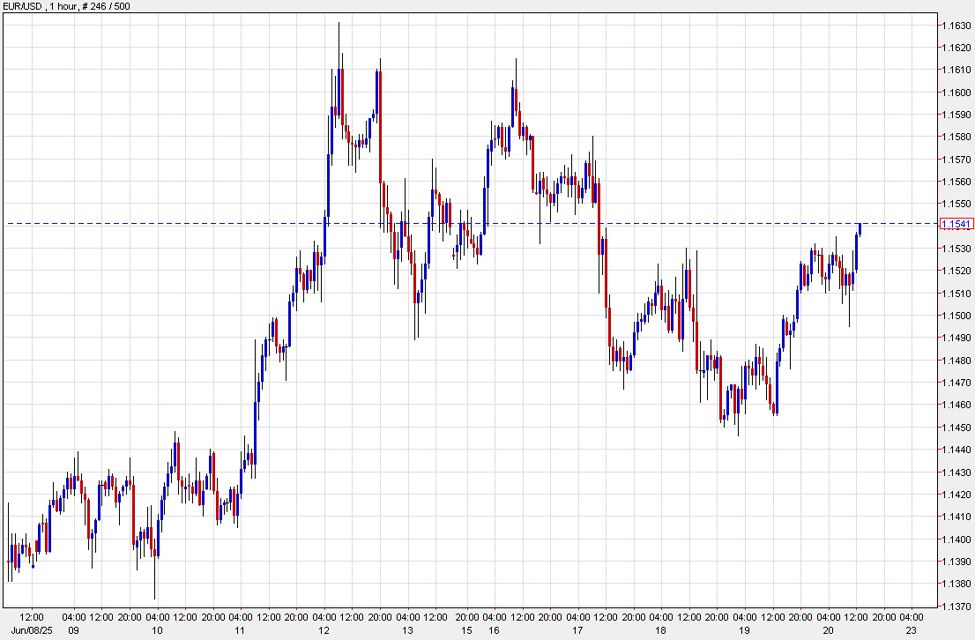Click date 12 on the time axis

point(323,632)
